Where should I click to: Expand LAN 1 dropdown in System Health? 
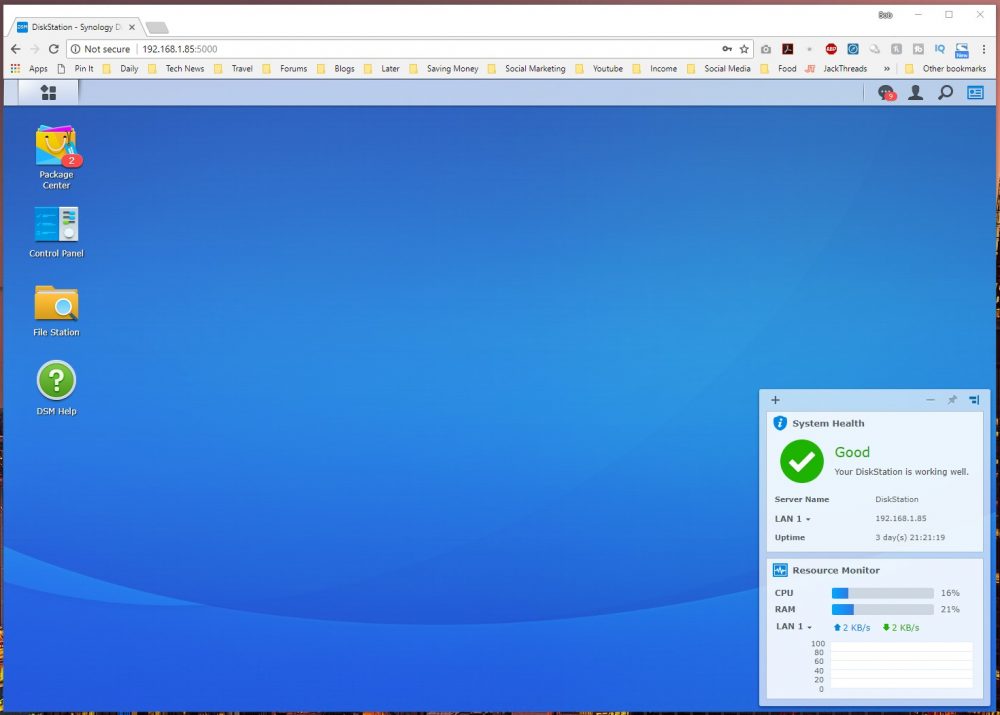tap(792, 519)
